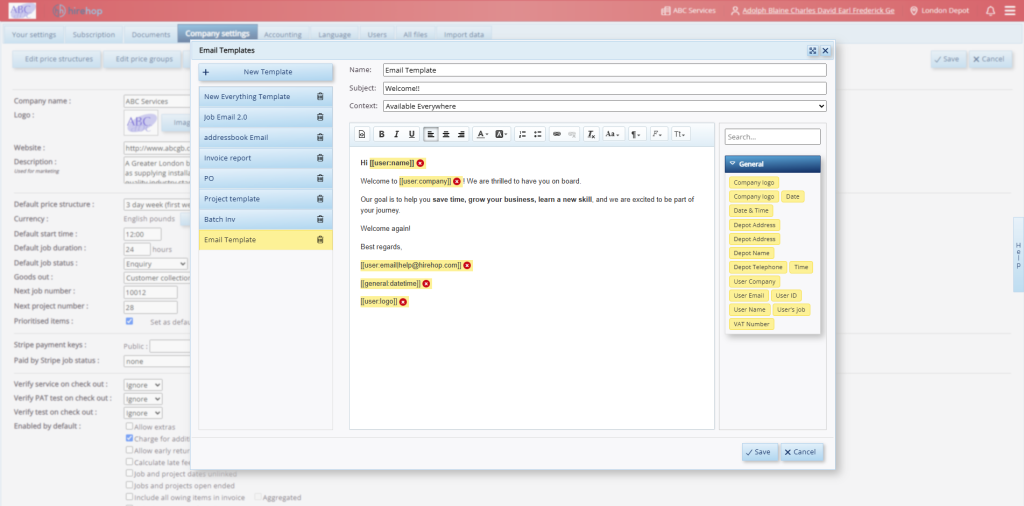The height and width of the screenshot is (506, 1024).
Task: Open the text background color picker
Action: [x=502, y=134]
